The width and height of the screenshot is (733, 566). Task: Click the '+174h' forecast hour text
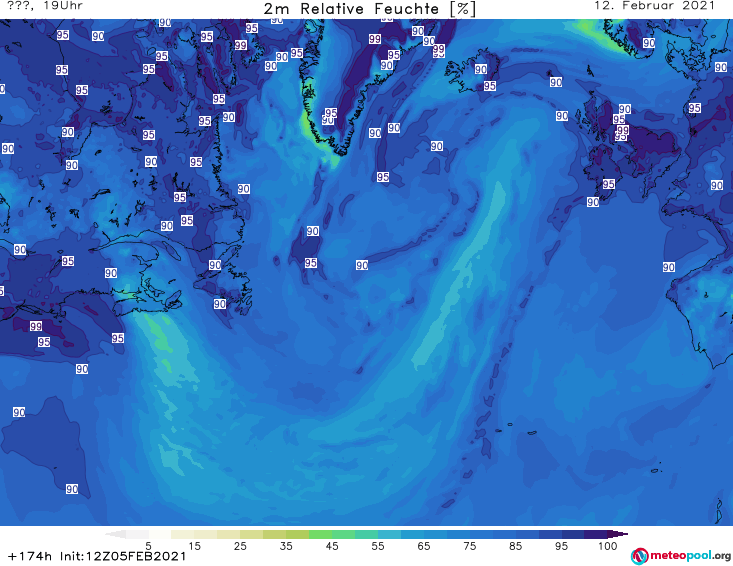pyautogui.click(x=30, y=556)
